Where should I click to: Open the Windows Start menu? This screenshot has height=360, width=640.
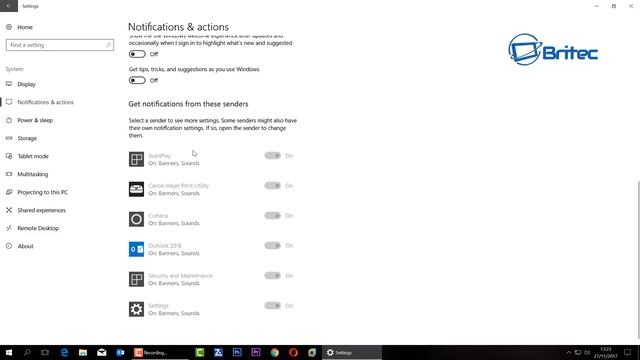(x=9, y=352)
